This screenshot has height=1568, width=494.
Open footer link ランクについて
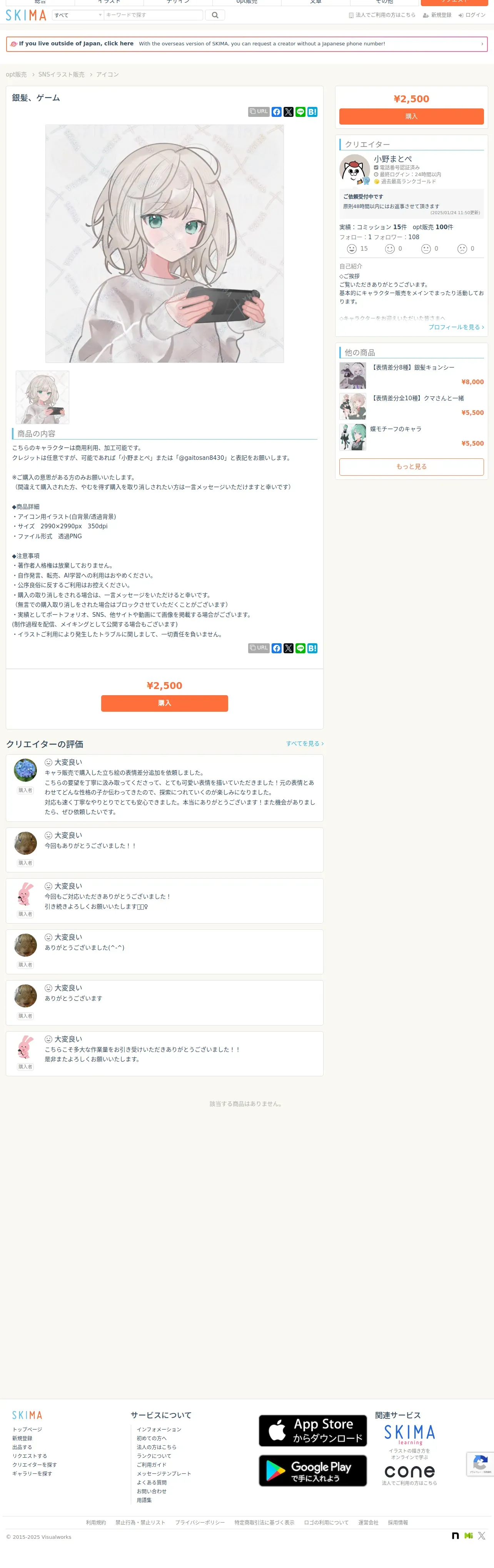pos(154,1456)
